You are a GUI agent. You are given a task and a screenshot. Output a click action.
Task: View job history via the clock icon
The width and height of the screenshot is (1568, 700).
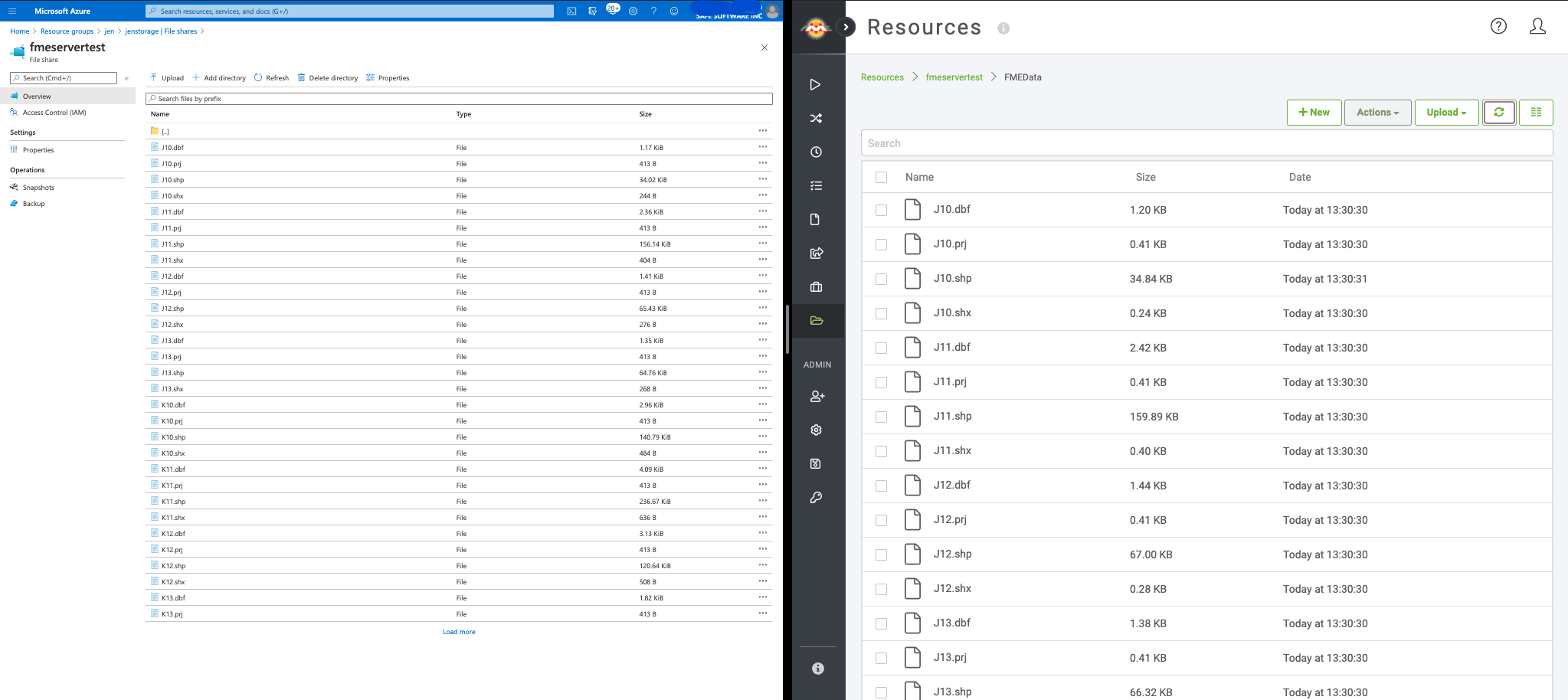[816, 152]
